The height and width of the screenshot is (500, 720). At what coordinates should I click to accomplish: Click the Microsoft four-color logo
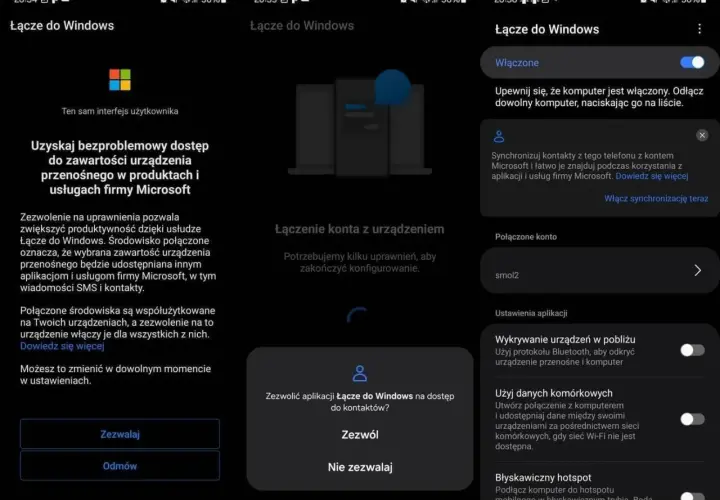120,80
